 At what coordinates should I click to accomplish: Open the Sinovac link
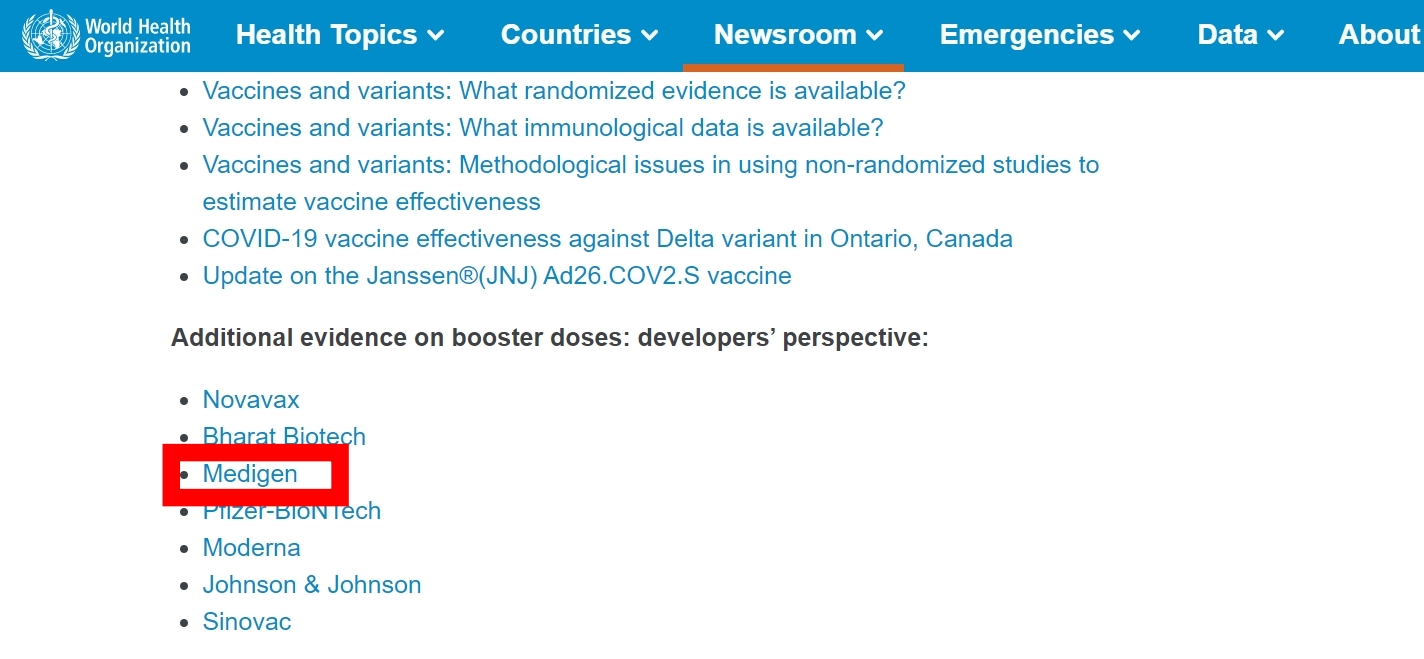(247, 622)
